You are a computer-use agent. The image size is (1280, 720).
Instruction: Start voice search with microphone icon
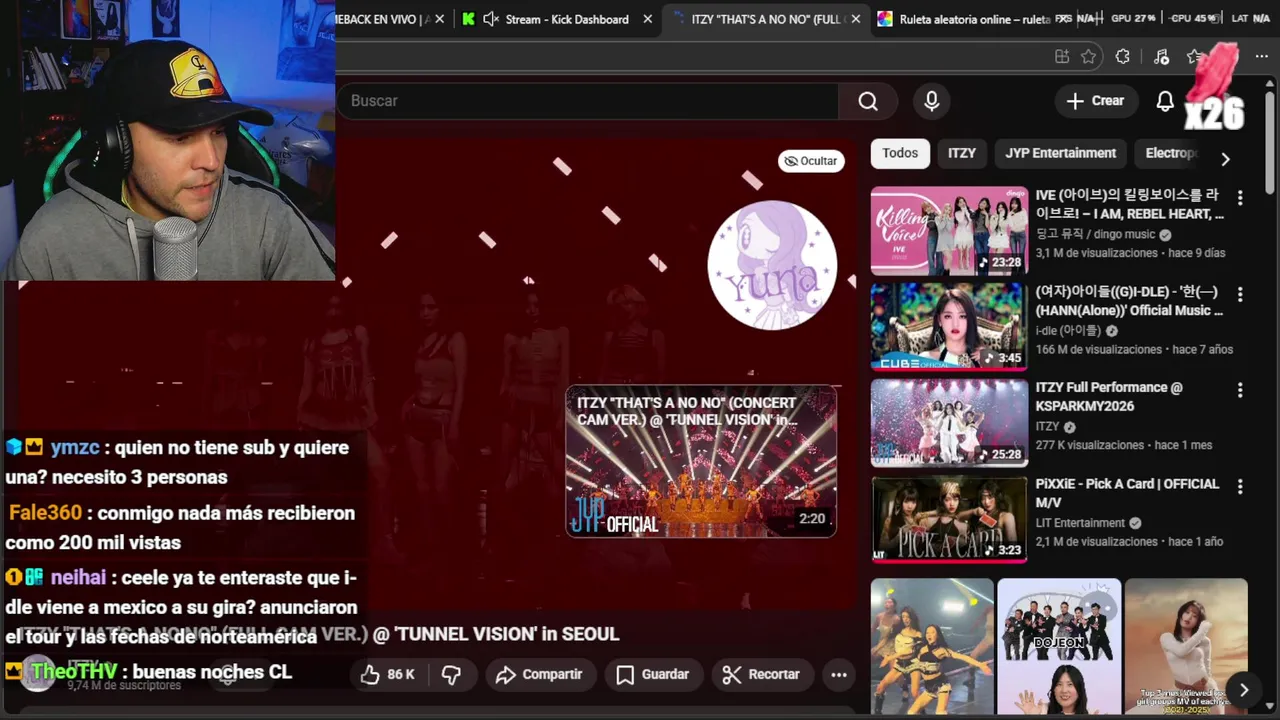[x=932, y=101]
